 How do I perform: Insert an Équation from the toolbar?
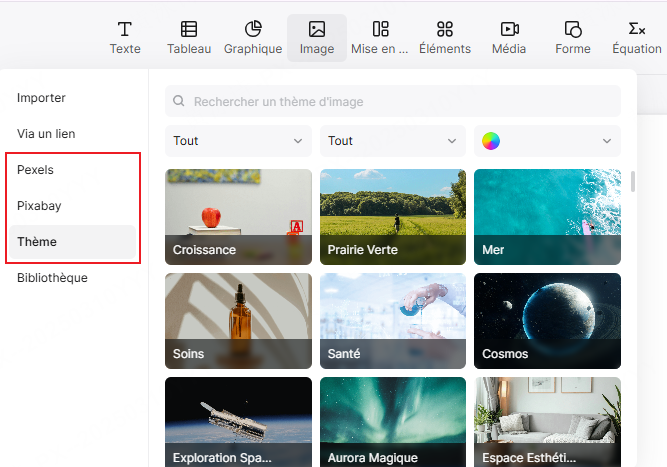click(636, 30)
